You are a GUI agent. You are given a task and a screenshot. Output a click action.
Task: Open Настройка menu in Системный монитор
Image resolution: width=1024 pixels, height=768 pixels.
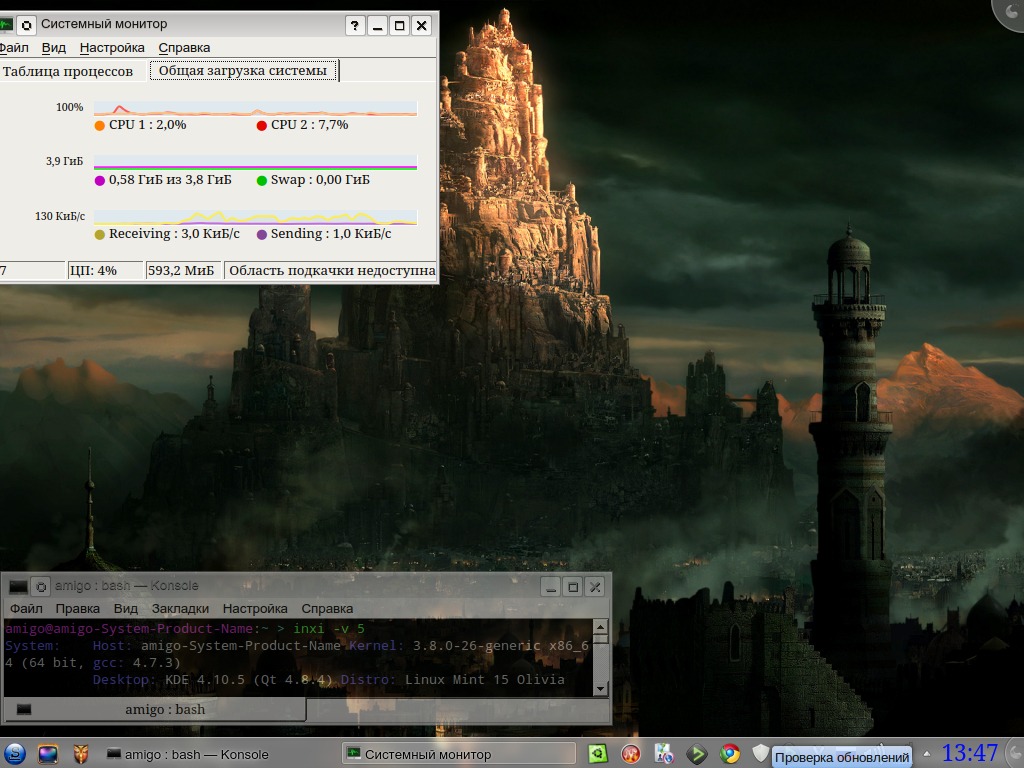[x=112, y=48]
